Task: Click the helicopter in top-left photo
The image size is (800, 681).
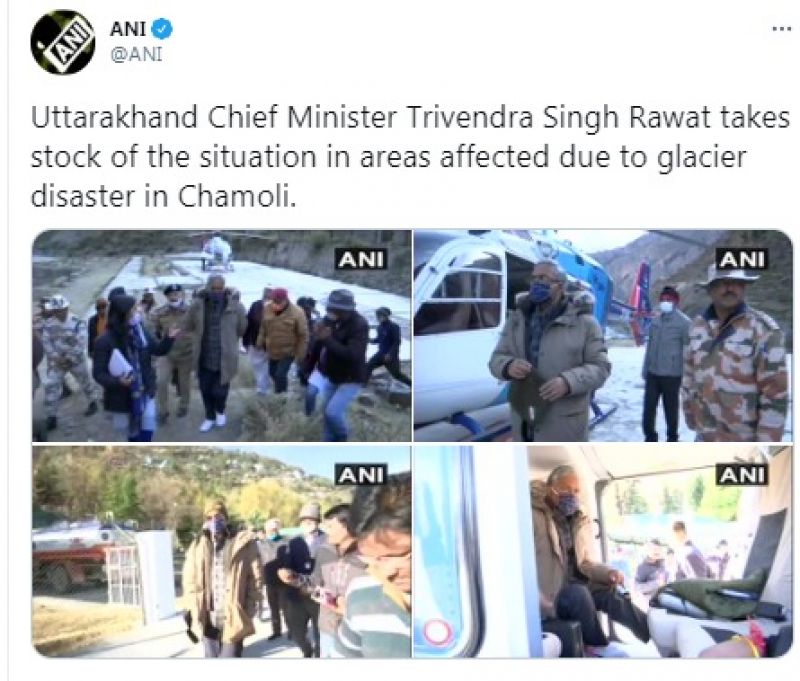Action: [217, 251]
